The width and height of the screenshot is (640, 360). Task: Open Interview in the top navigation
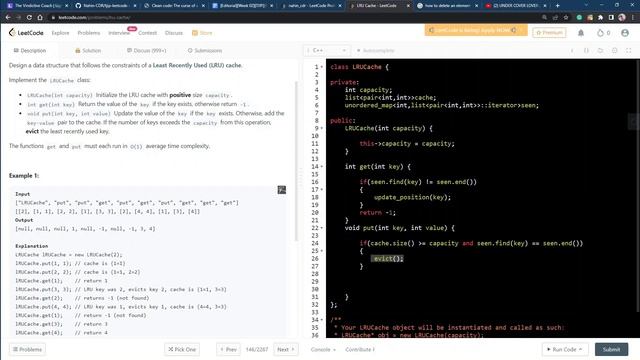coord(119,33)
